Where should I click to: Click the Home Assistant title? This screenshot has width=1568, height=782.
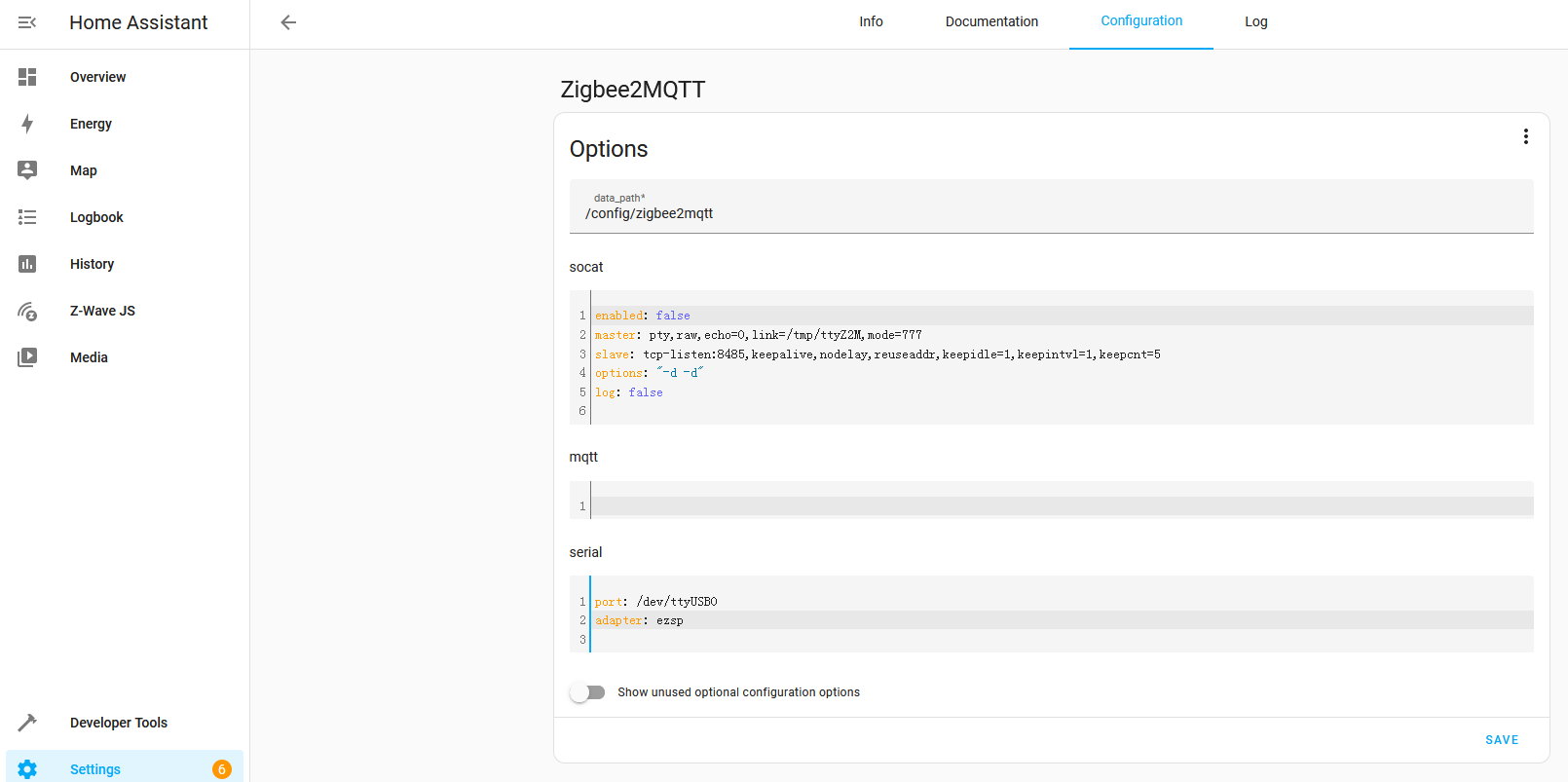coord(138,22)
